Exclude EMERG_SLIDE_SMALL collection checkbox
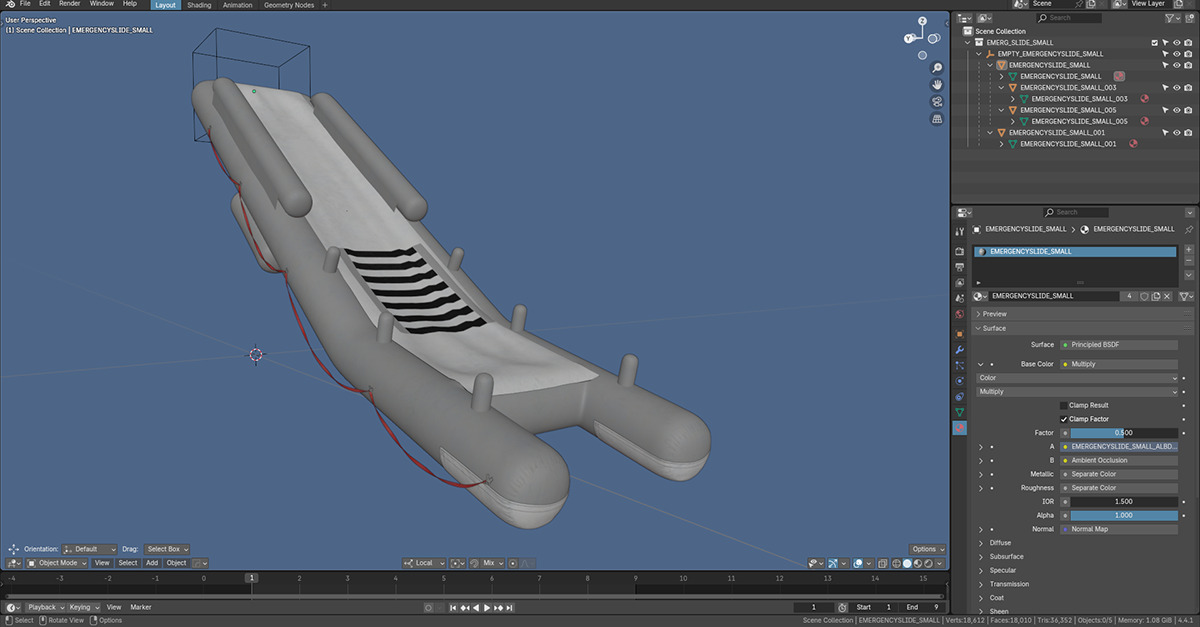 point(1155,43)
